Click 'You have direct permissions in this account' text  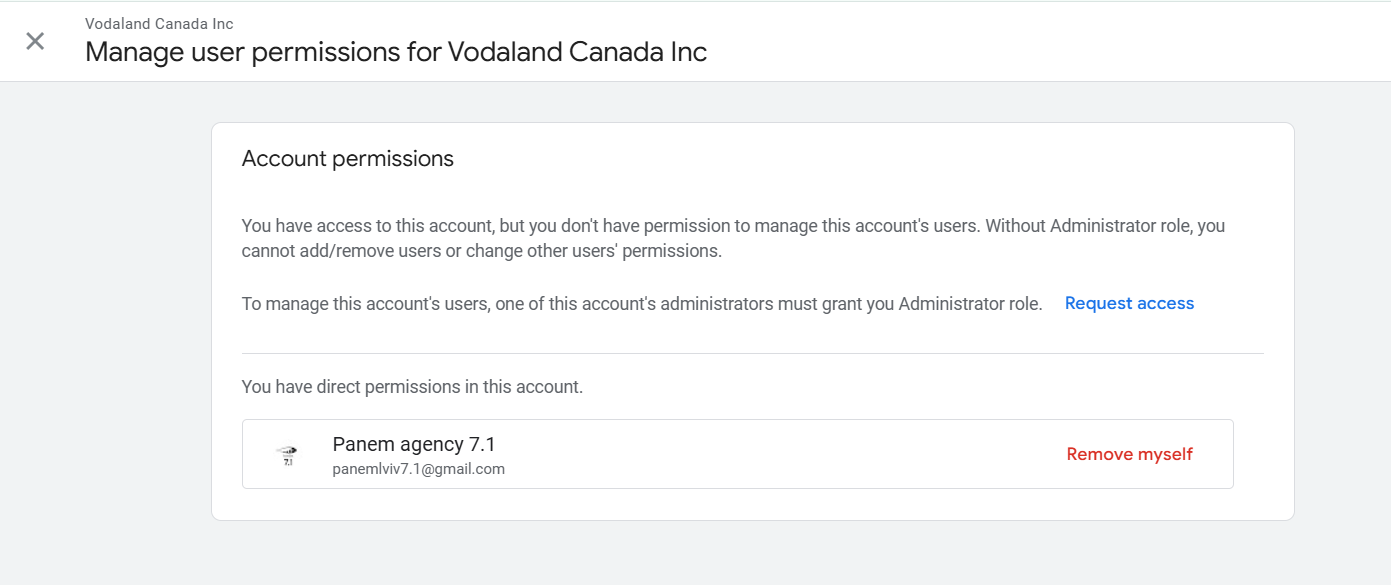(x=412, y=386)
